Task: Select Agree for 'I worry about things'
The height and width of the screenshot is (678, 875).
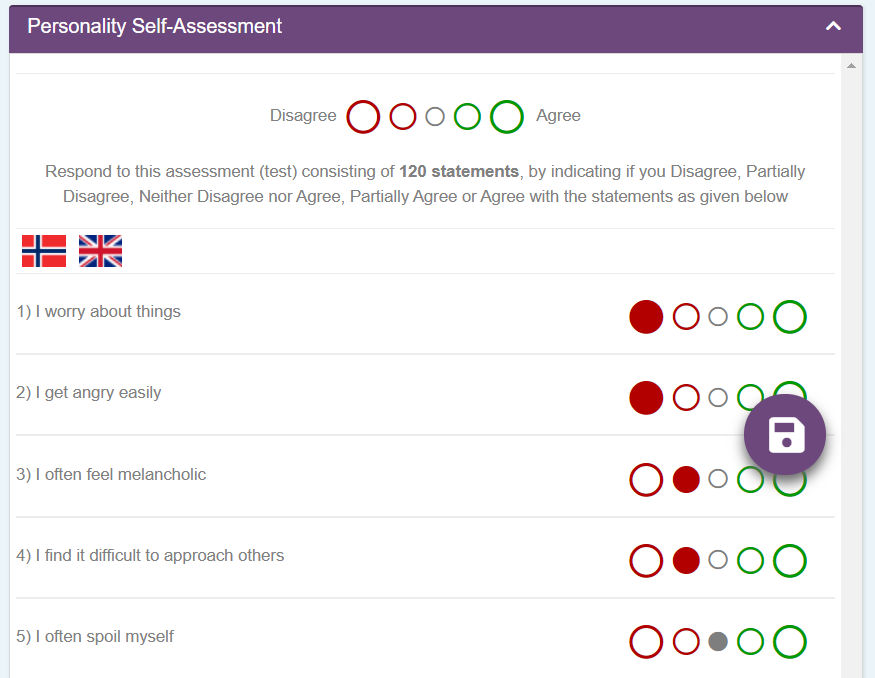Action: (790, 317)
